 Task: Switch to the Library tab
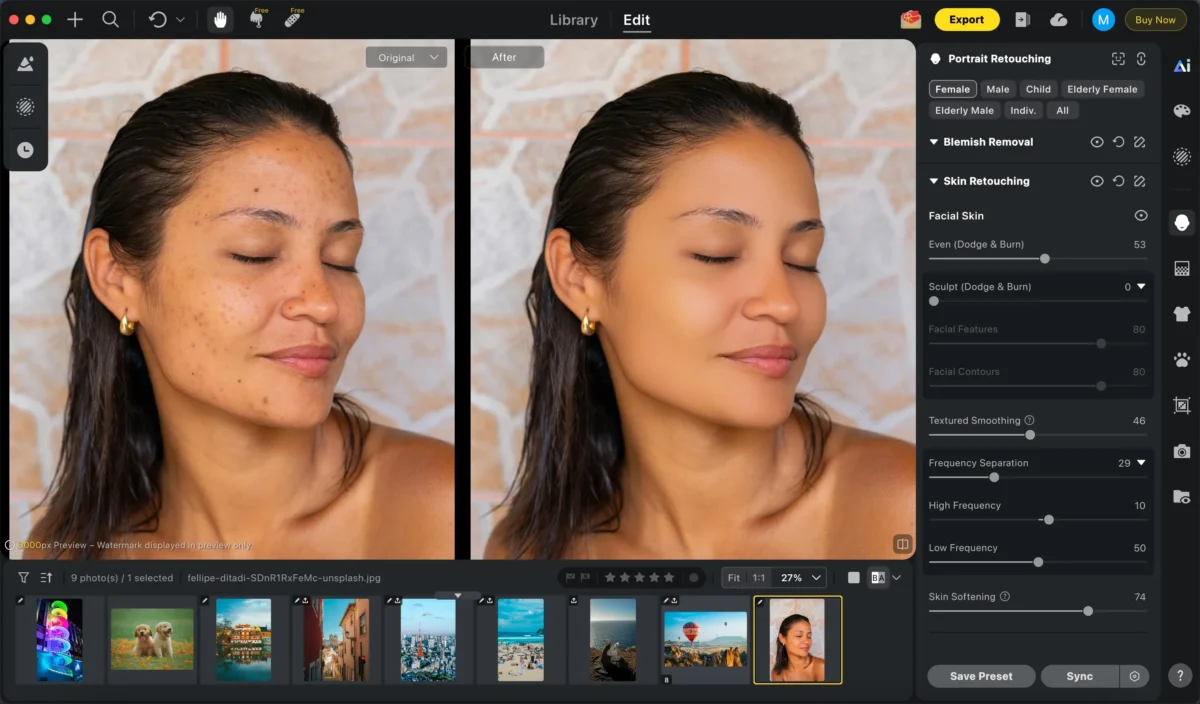click(x=574, y=20)
